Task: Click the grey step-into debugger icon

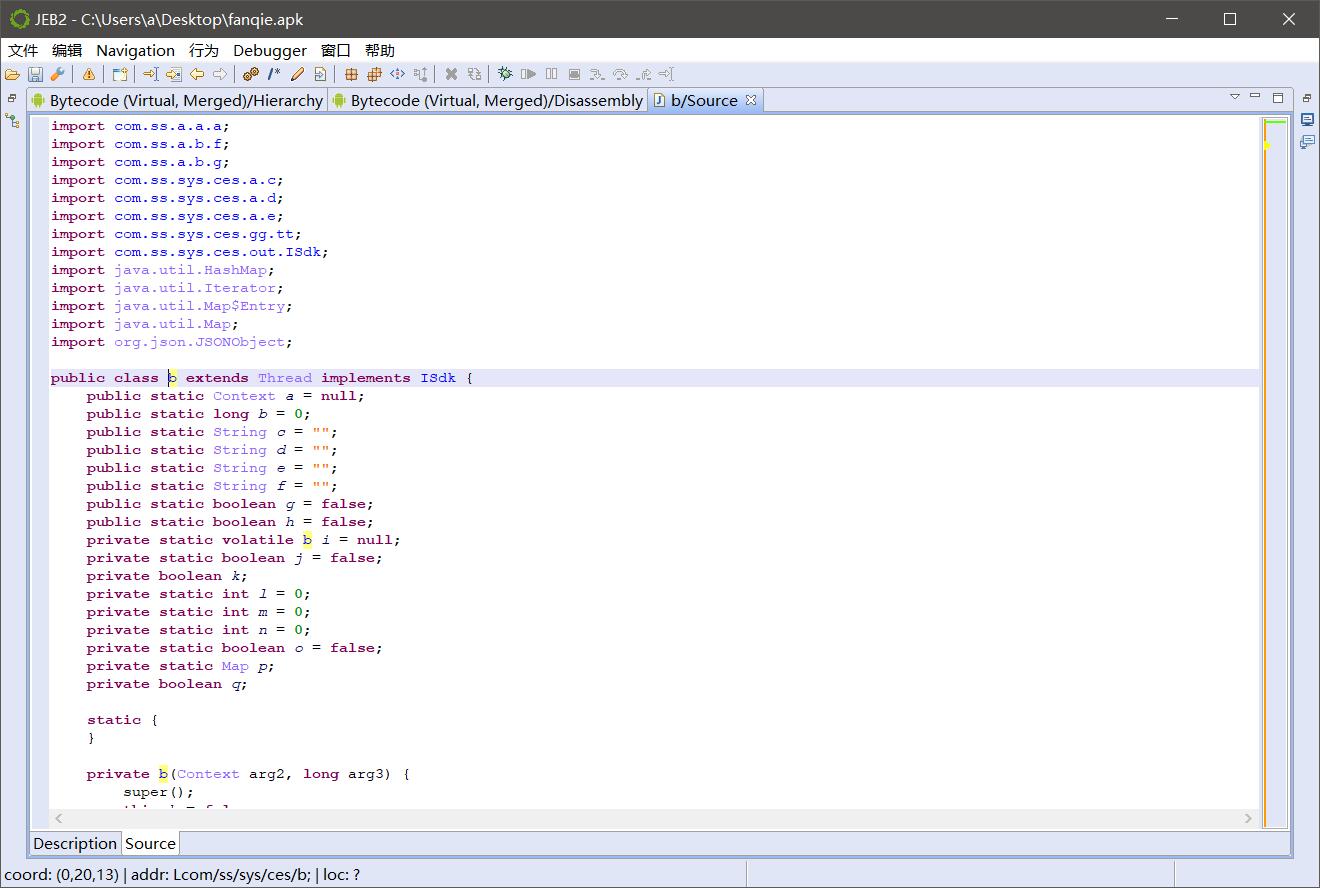Action: click(x=597, y=74)
